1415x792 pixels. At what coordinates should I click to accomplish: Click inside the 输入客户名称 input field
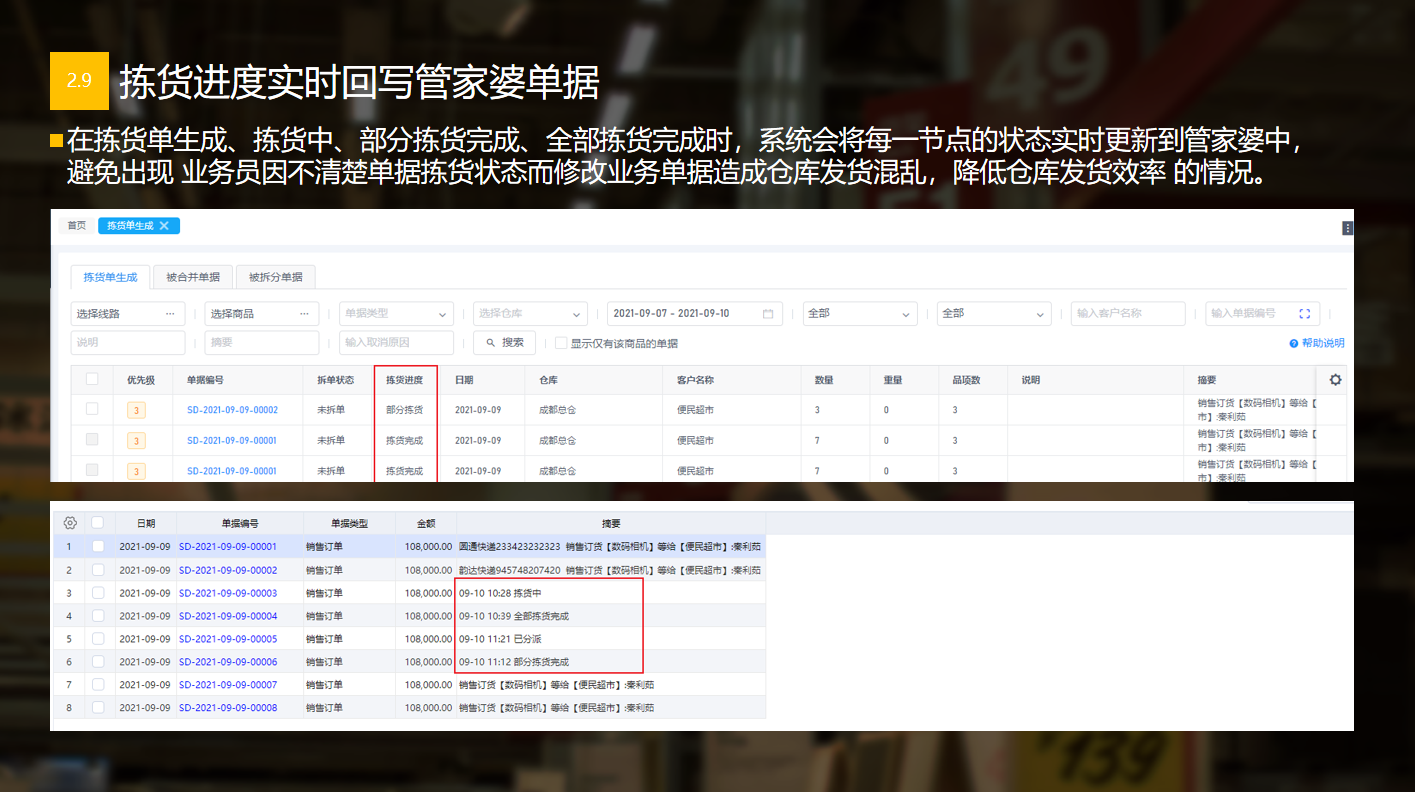coord(1128,313)
